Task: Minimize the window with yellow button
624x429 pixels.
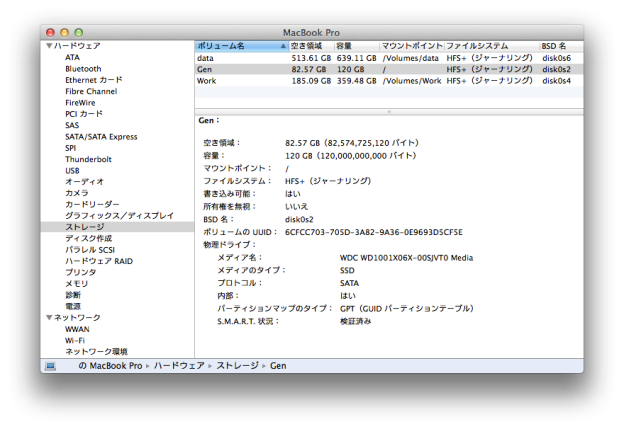Action: pyautogui.click(x=64, y=33)
